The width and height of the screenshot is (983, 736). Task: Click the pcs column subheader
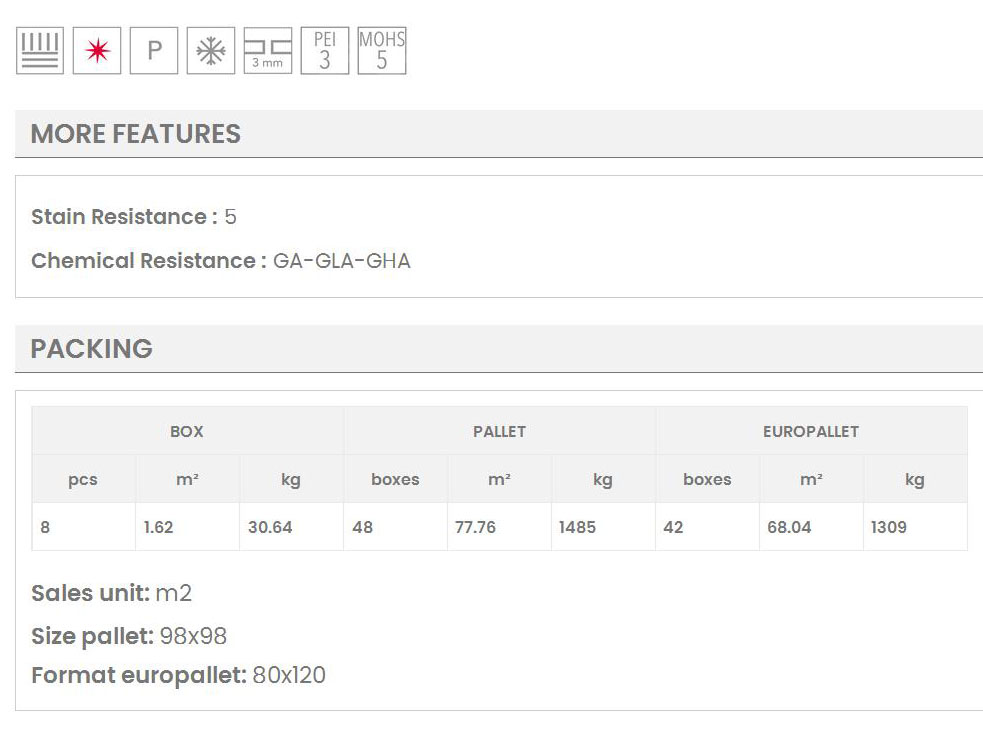pyautogui.click(x=83, y=480)
